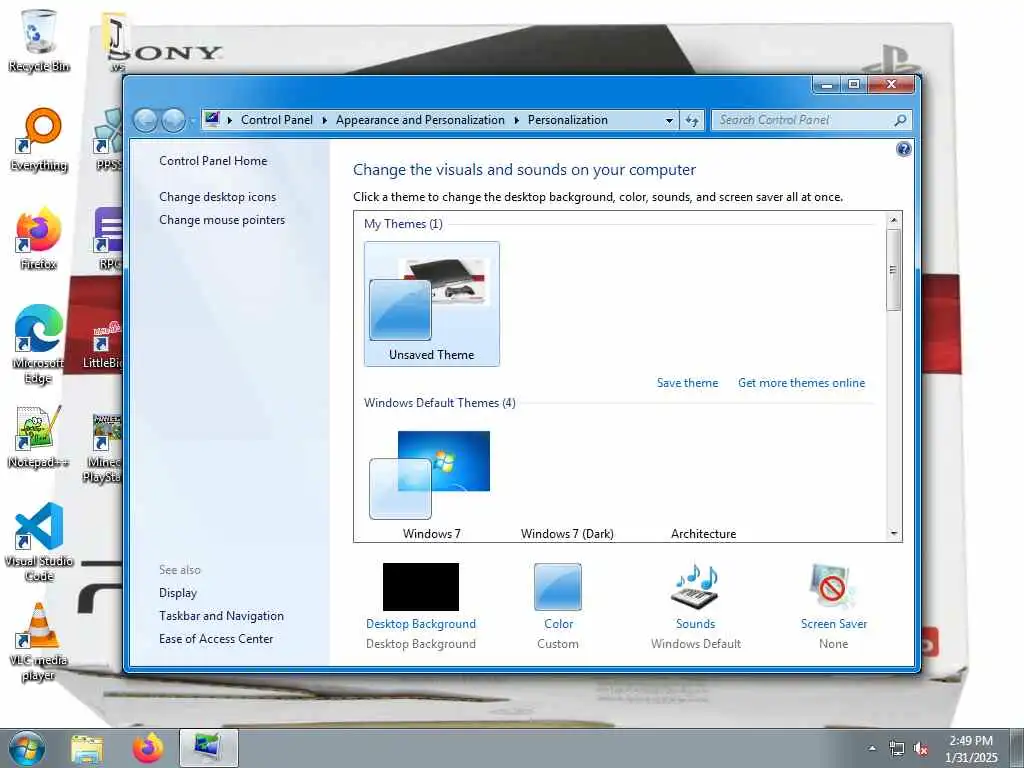This screenshot has height=768, width=1024.
Task: Open the Recycle Bin desktop icon
Action: pos(39,40)
